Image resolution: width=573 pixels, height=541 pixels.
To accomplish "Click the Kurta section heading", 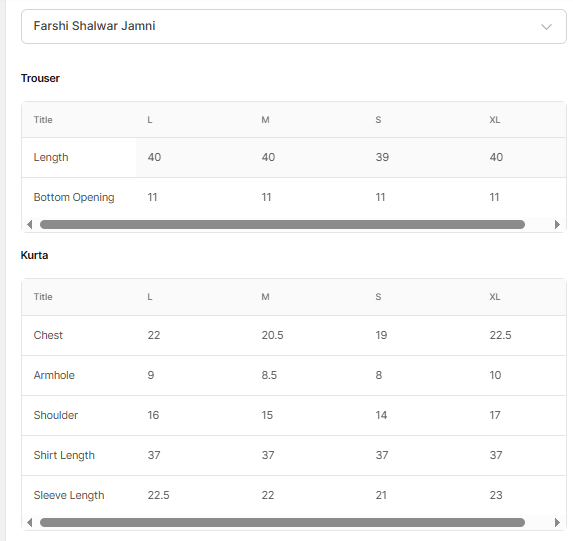I will click(34, 255).
